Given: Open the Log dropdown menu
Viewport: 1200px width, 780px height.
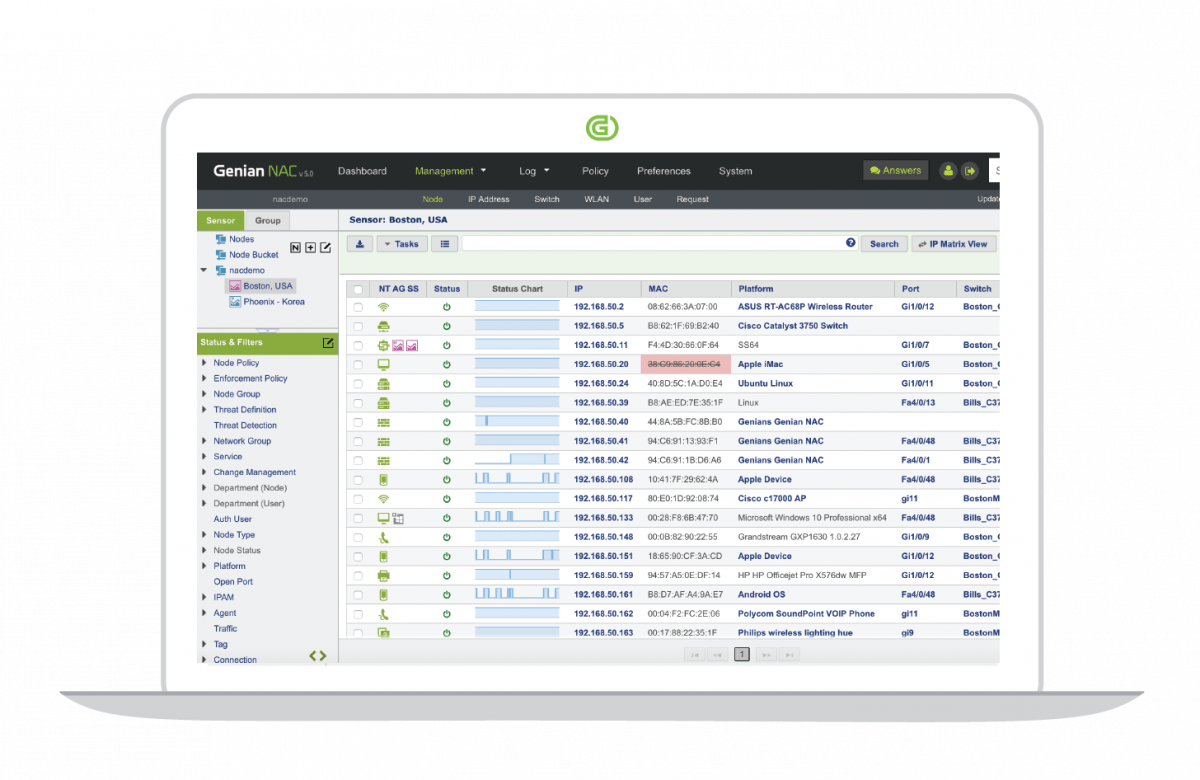Looking at the screenshot, I should (x=534, y=171).
